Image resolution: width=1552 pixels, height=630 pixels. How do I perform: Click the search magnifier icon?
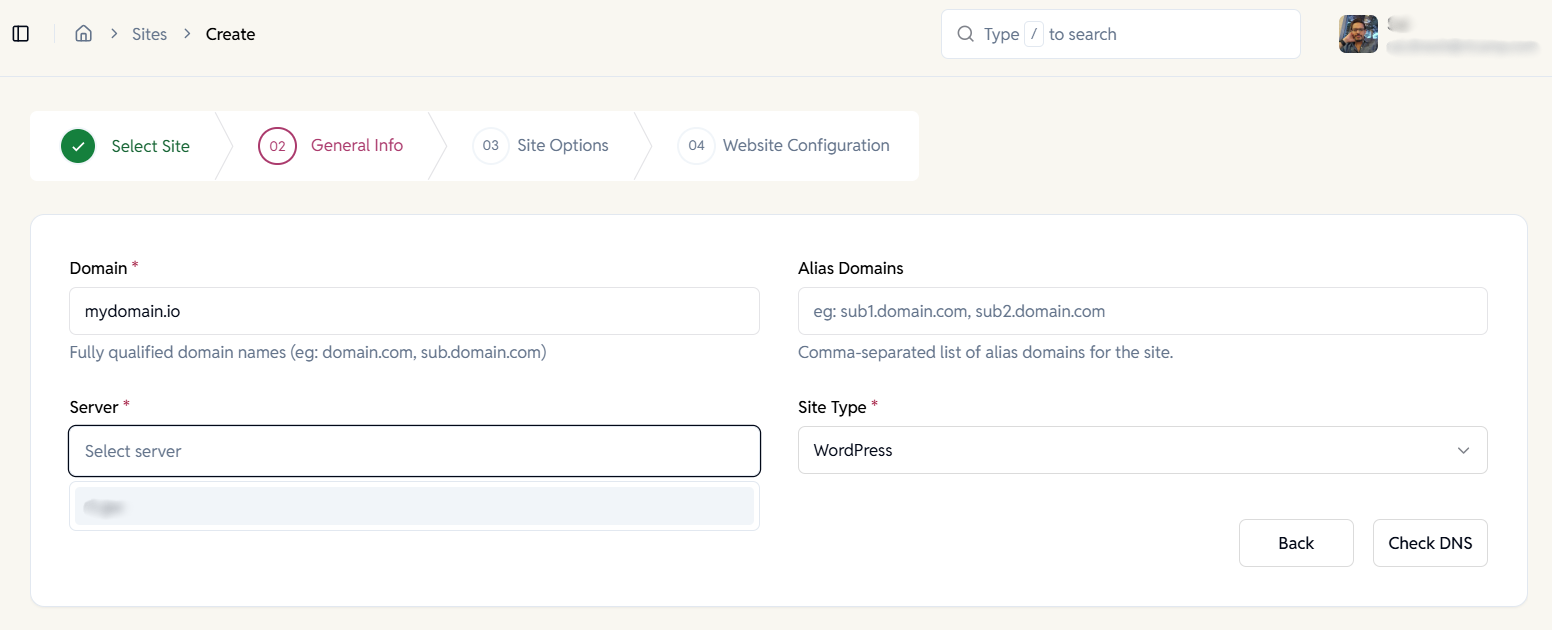coord(964,33)
